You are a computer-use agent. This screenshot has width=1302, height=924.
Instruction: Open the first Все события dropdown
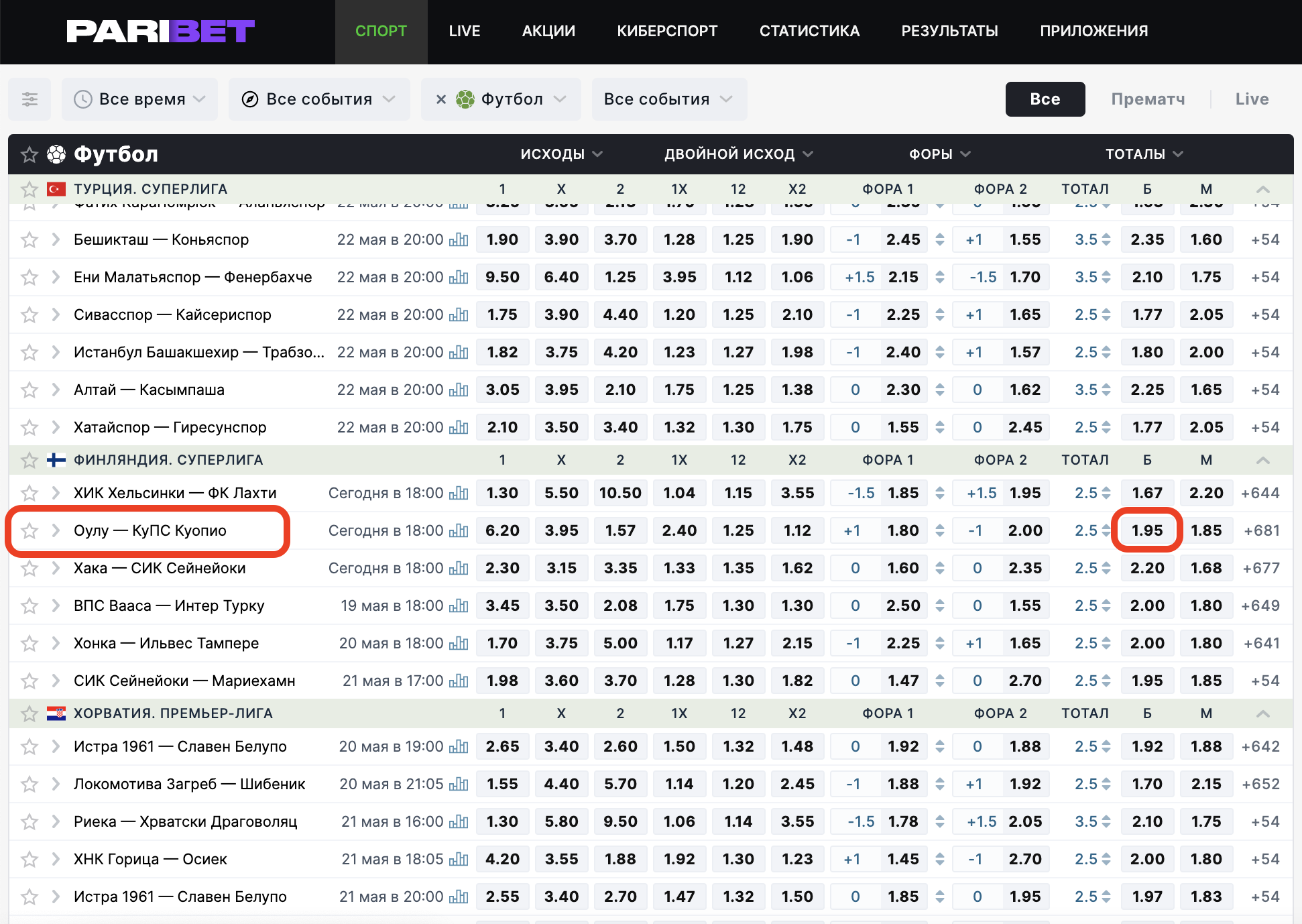click(319, 99)
